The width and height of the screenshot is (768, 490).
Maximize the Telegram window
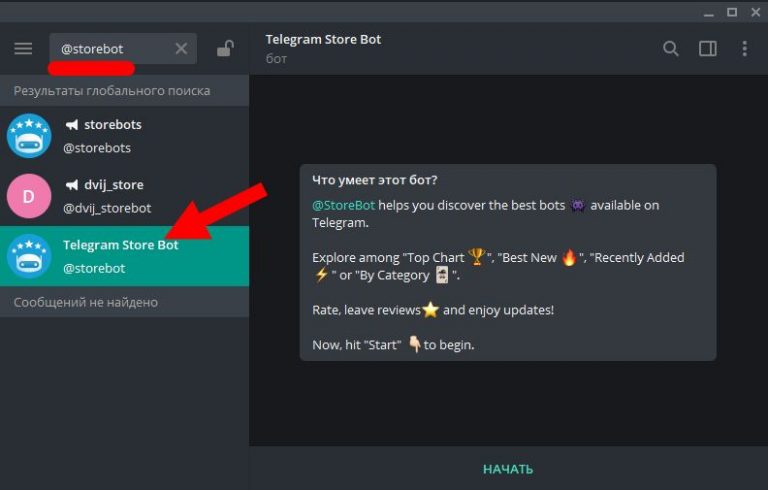pyautogui.click(x=732, y=12)
